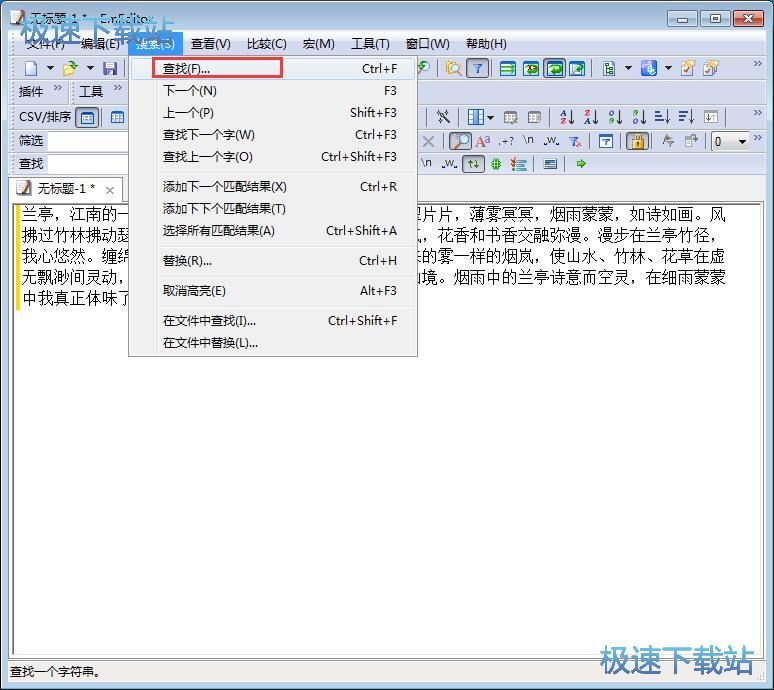Toggle regular expression (.+?) in filter toolbar

coord(506,142)
